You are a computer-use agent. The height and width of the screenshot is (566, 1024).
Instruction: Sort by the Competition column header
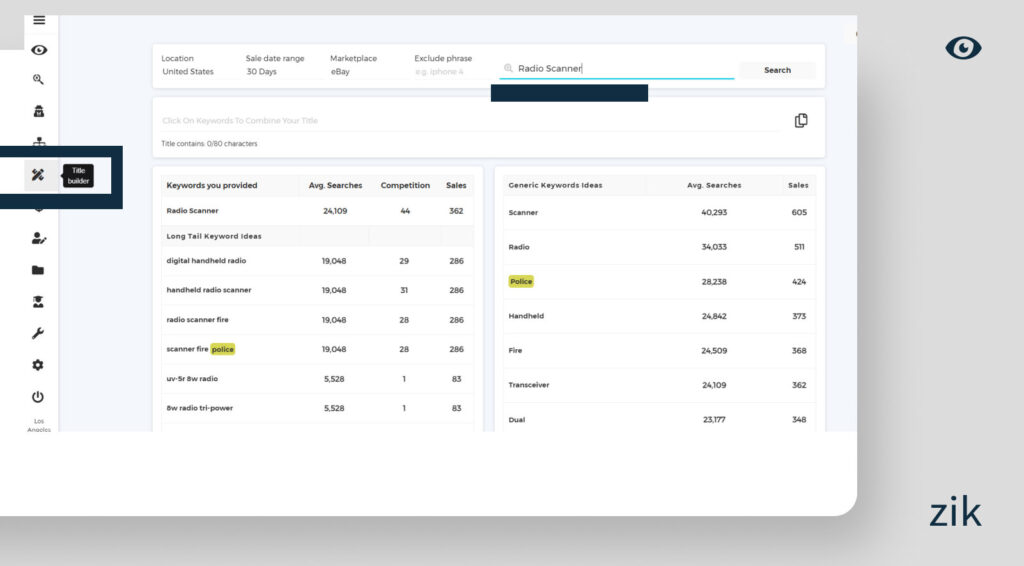point(405,186)
